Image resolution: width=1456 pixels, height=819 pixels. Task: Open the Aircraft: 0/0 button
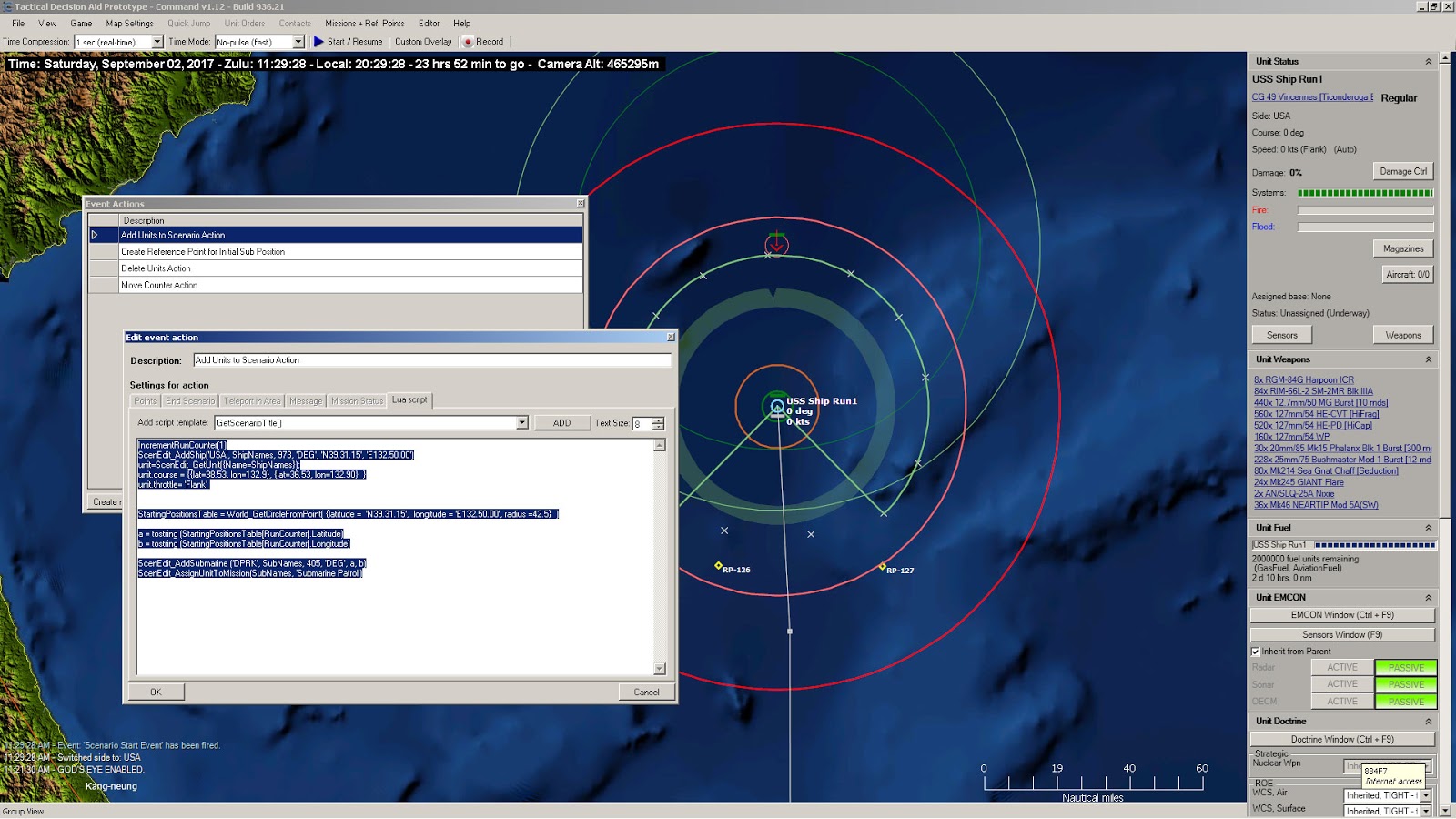coord(1407,274)
